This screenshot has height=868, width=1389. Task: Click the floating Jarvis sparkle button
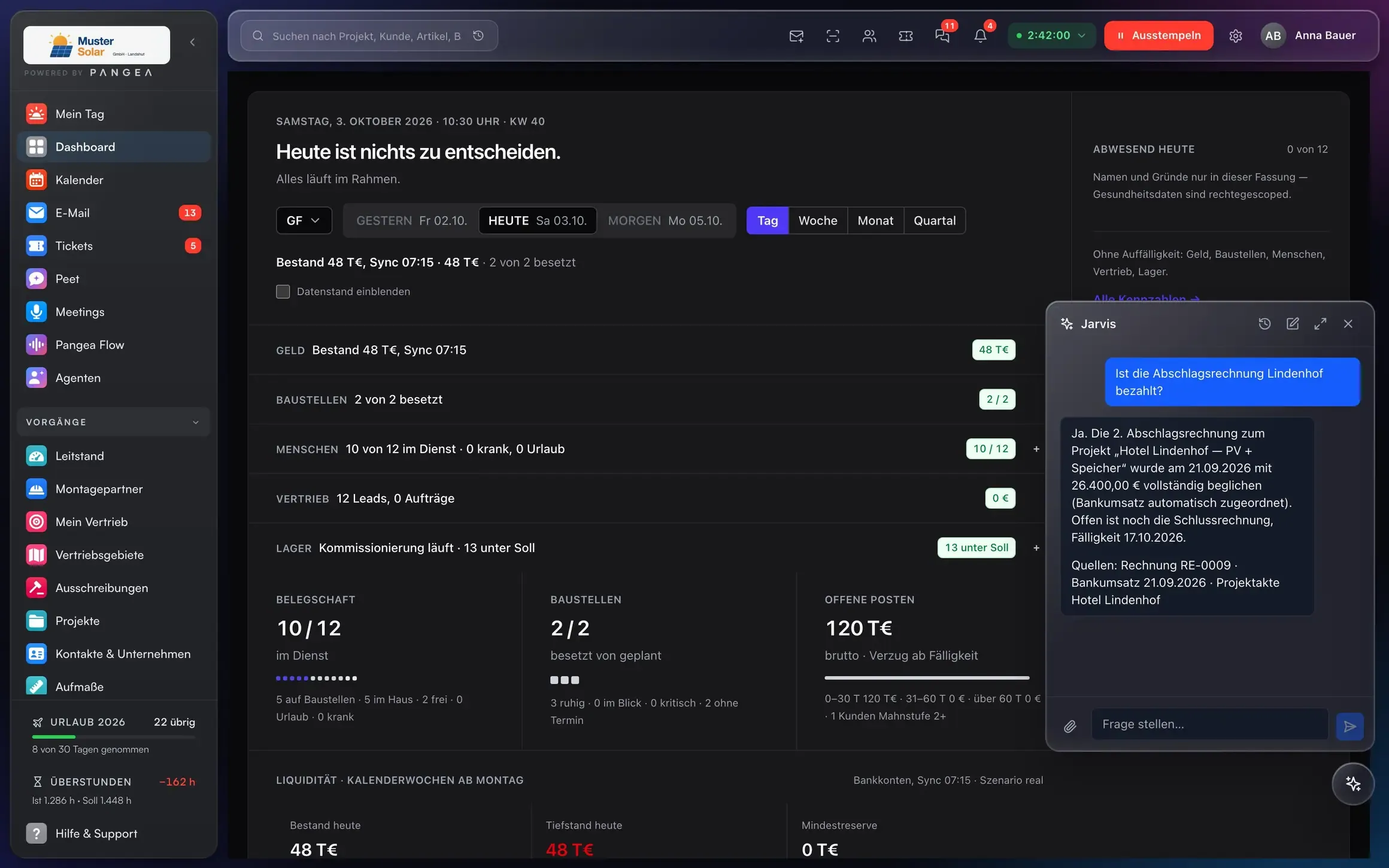coord(1353,784)
